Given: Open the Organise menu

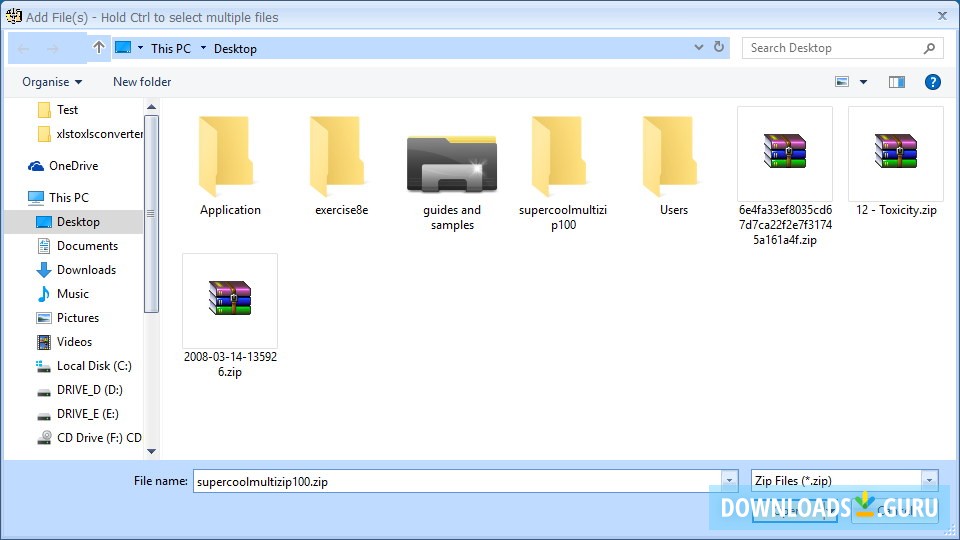Looking at the screenshot, I should [x=52, y=81].
